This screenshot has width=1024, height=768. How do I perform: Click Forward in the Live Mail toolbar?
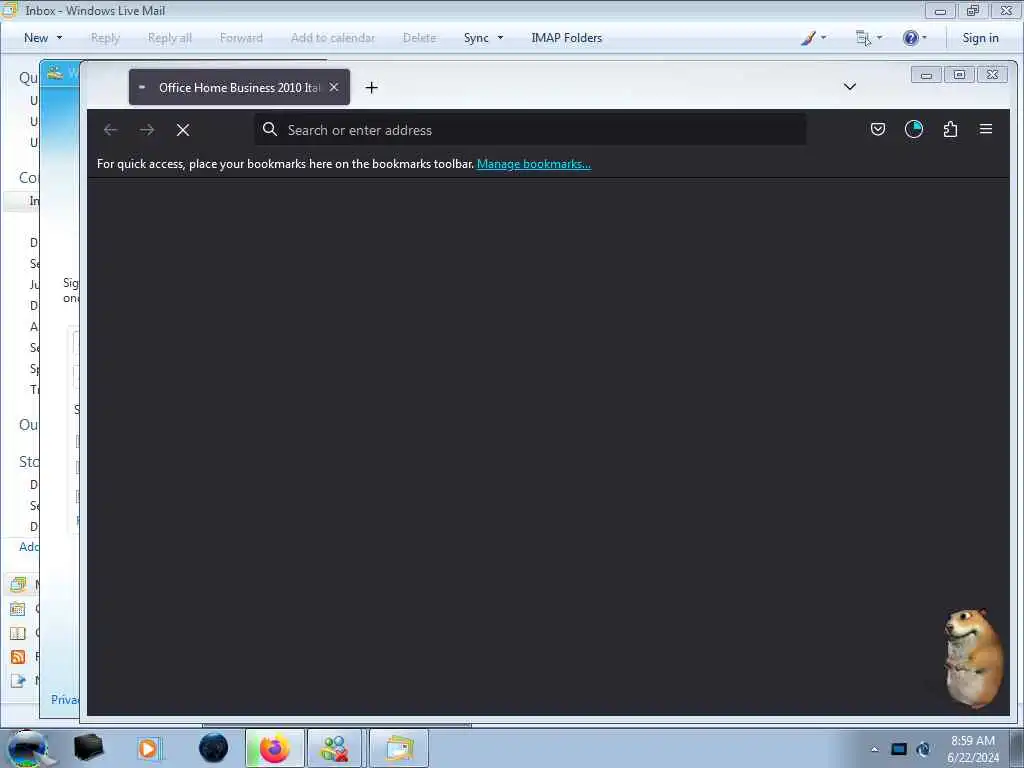tap(241, 38)
